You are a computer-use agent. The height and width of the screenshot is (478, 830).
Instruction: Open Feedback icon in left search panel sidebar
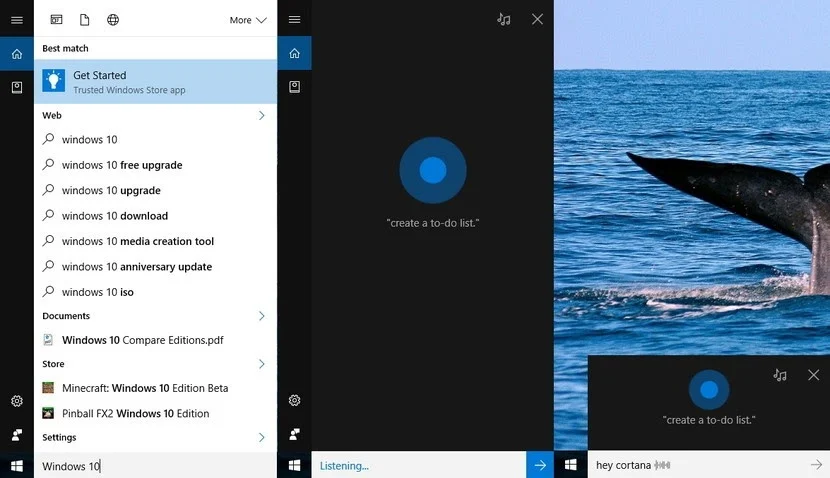[17, 435]
